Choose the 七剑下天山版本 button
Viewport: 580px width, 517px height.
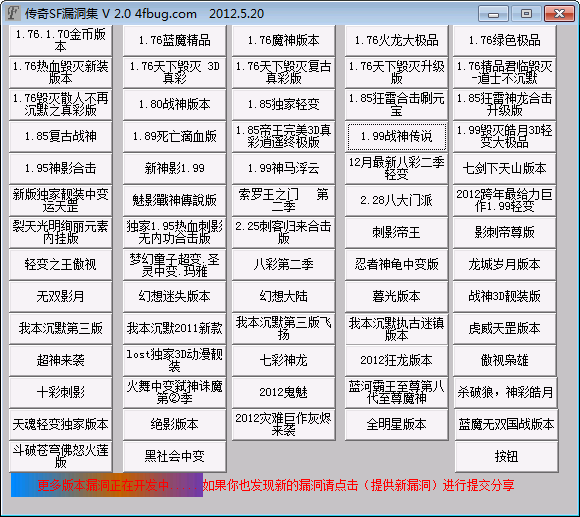(505, 169)
